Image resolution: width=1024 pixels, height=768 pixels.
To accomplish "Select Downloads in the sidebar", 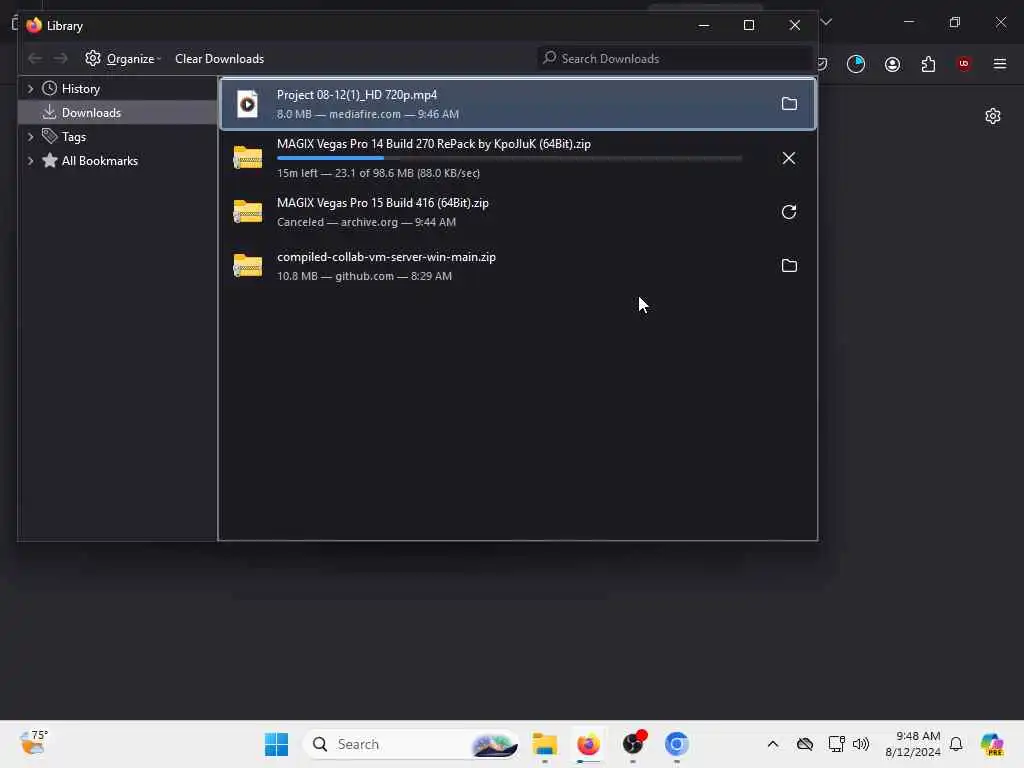I will pyautogui.click(x=91, y=113).
